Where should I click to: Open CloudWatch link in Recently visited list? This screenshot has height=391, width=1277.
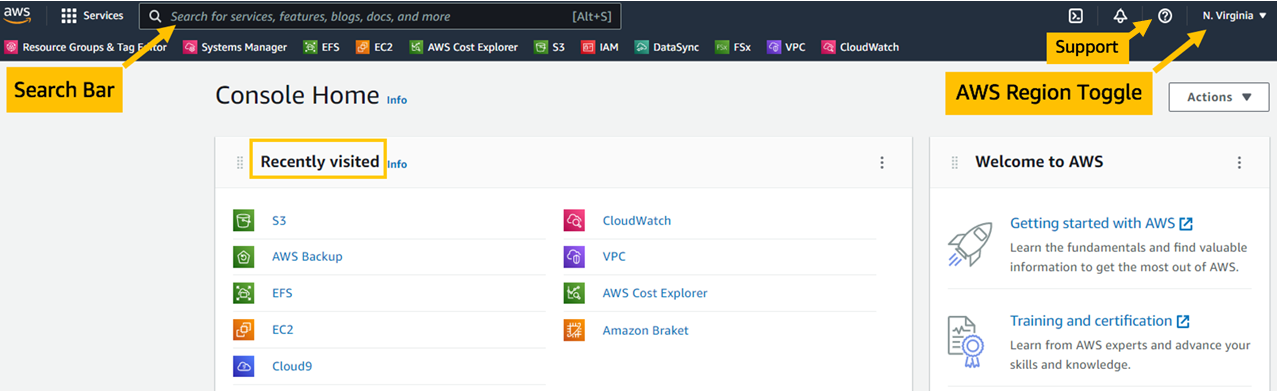click(x=637, y=220)
